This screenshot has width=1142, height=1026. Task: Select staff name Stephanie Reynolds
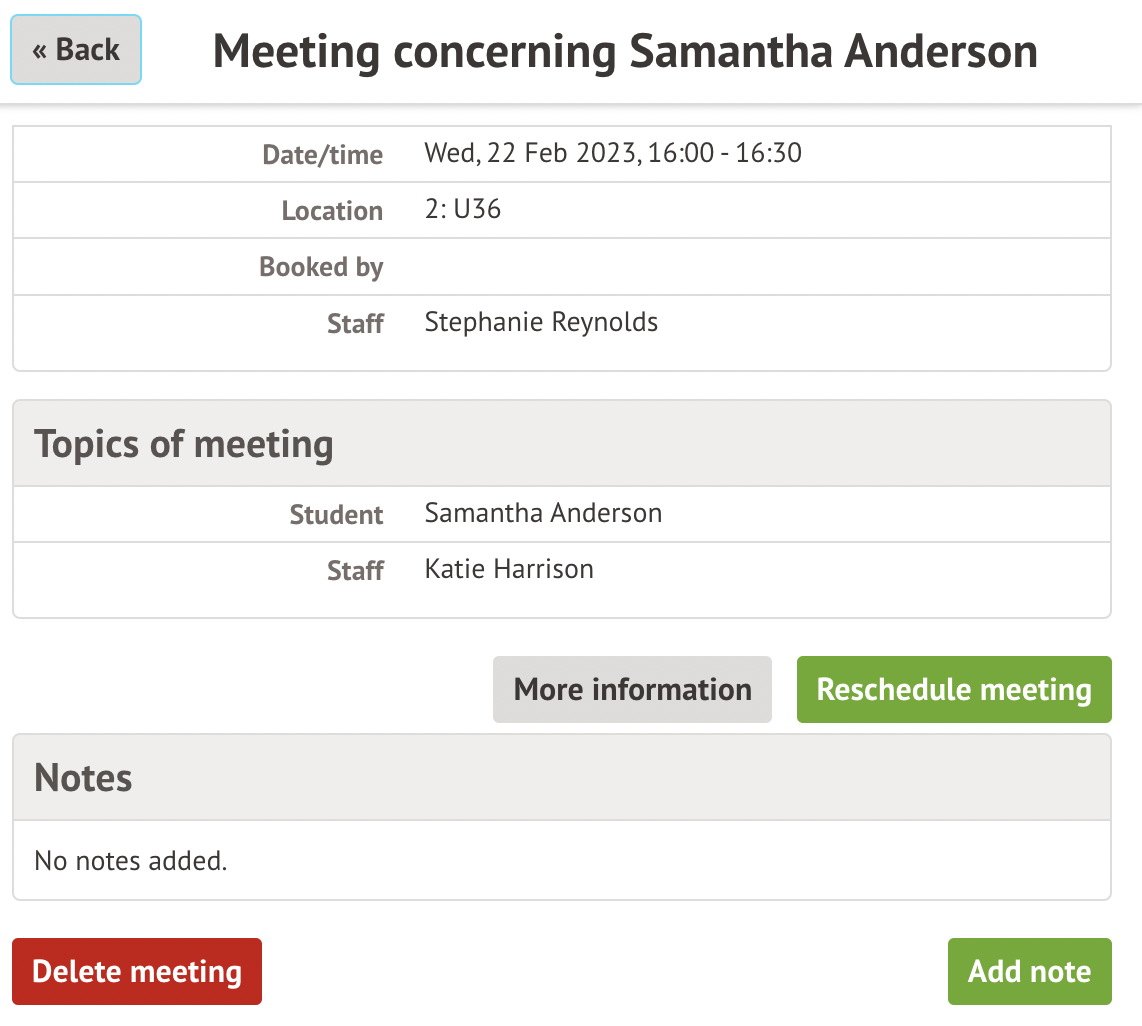click(x=541, y=322)
